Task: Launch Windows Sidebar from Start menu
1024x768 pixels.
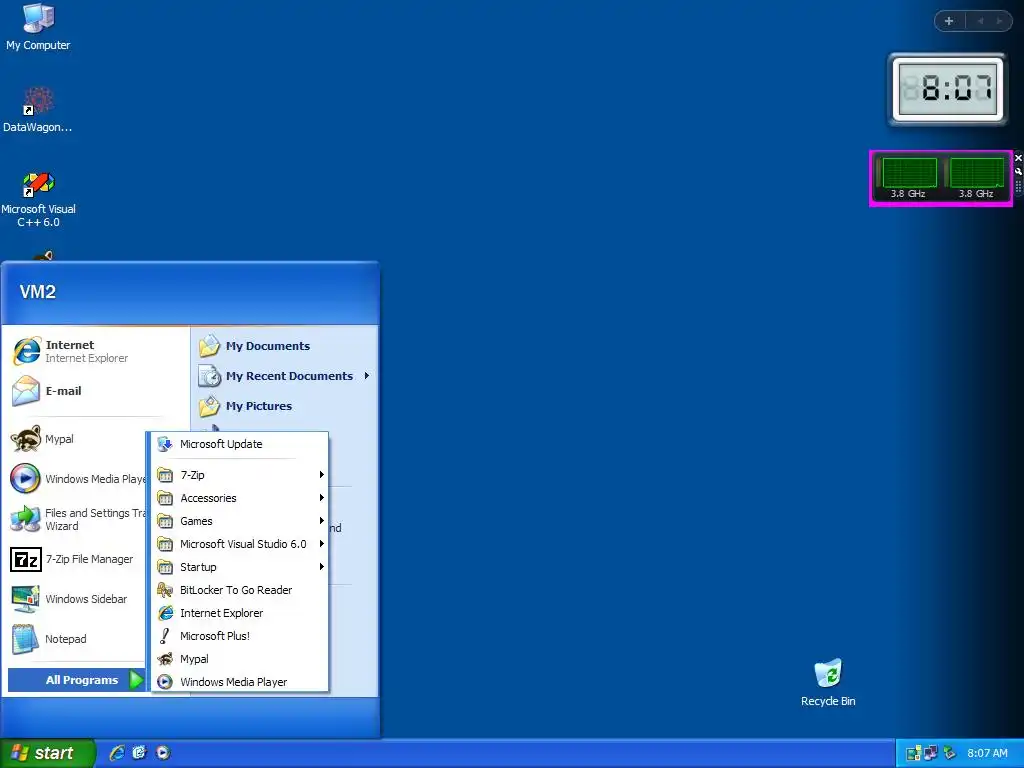Action: (x=77, y=599)
